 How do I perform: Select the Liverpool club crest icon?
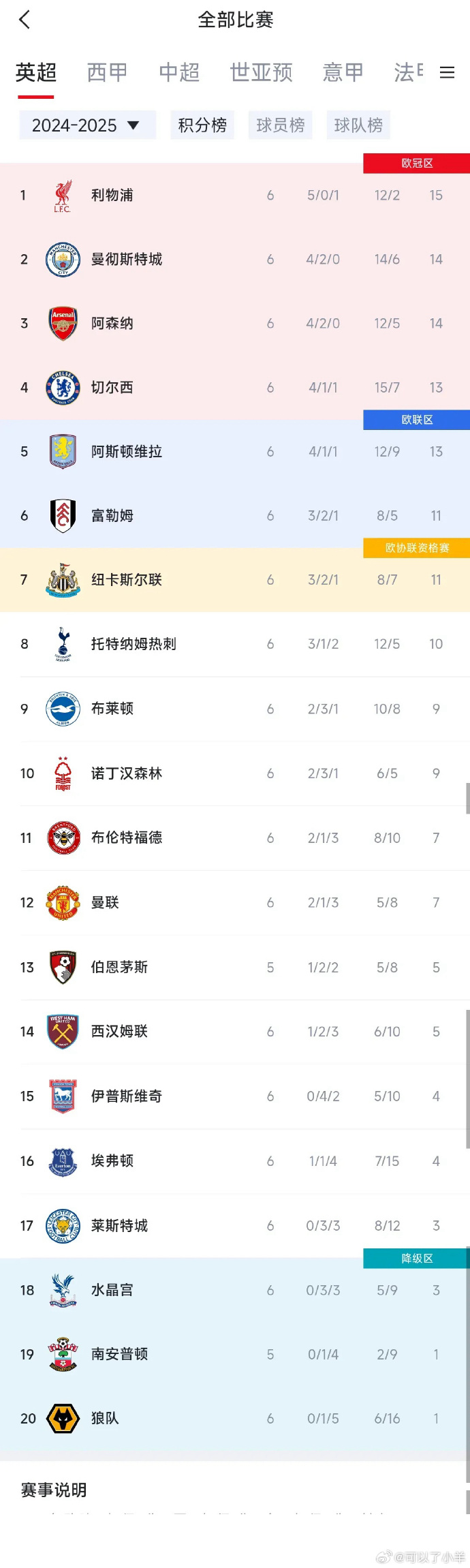(x=63, y=195)
